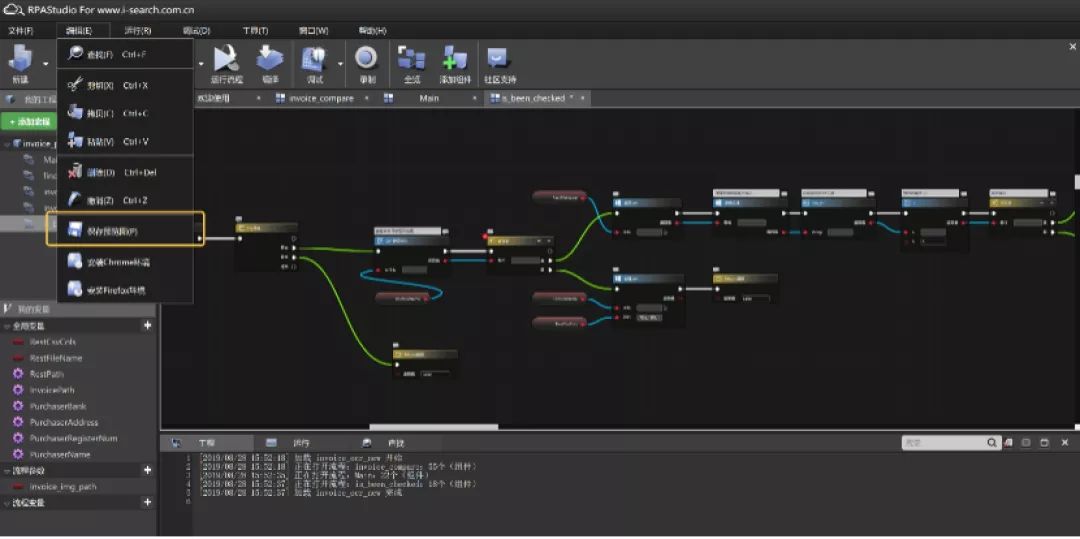This screenshot has height=539, width=1080.
Task: Add a global variable with the plus icon
Action: coord(147,326)
